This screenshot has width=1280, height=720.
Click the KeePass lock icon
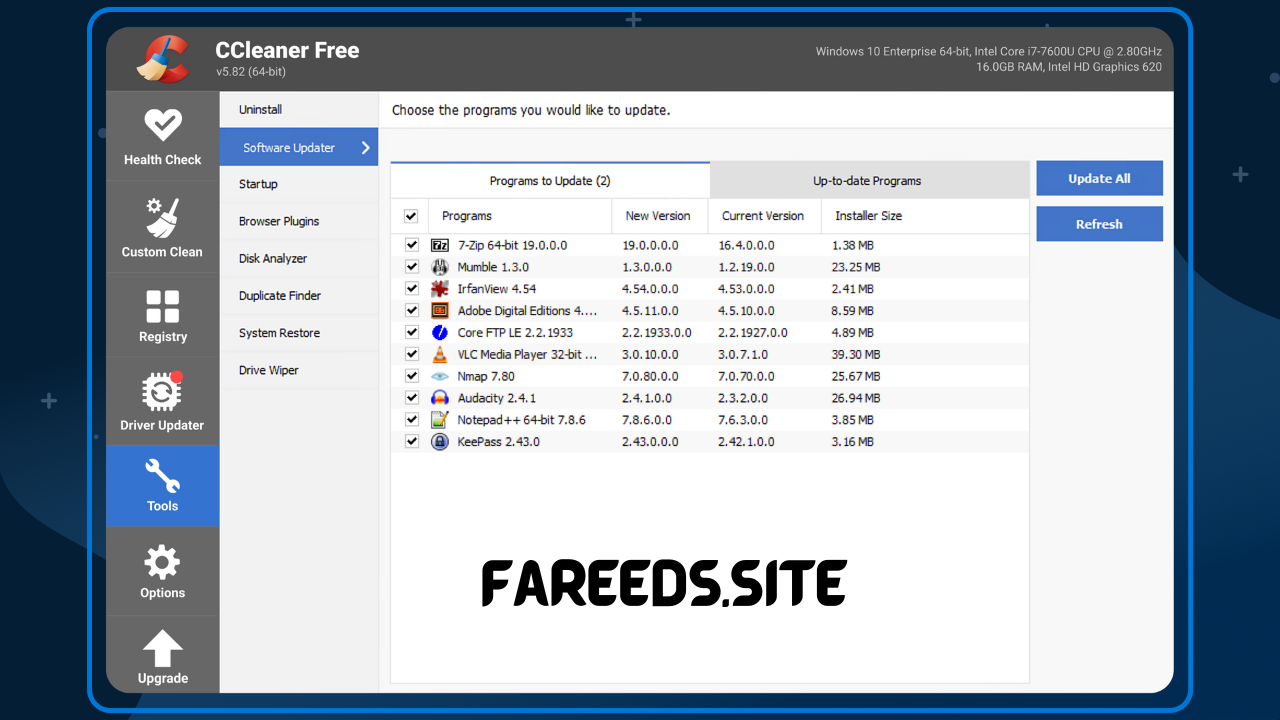(x=440, y=441)
